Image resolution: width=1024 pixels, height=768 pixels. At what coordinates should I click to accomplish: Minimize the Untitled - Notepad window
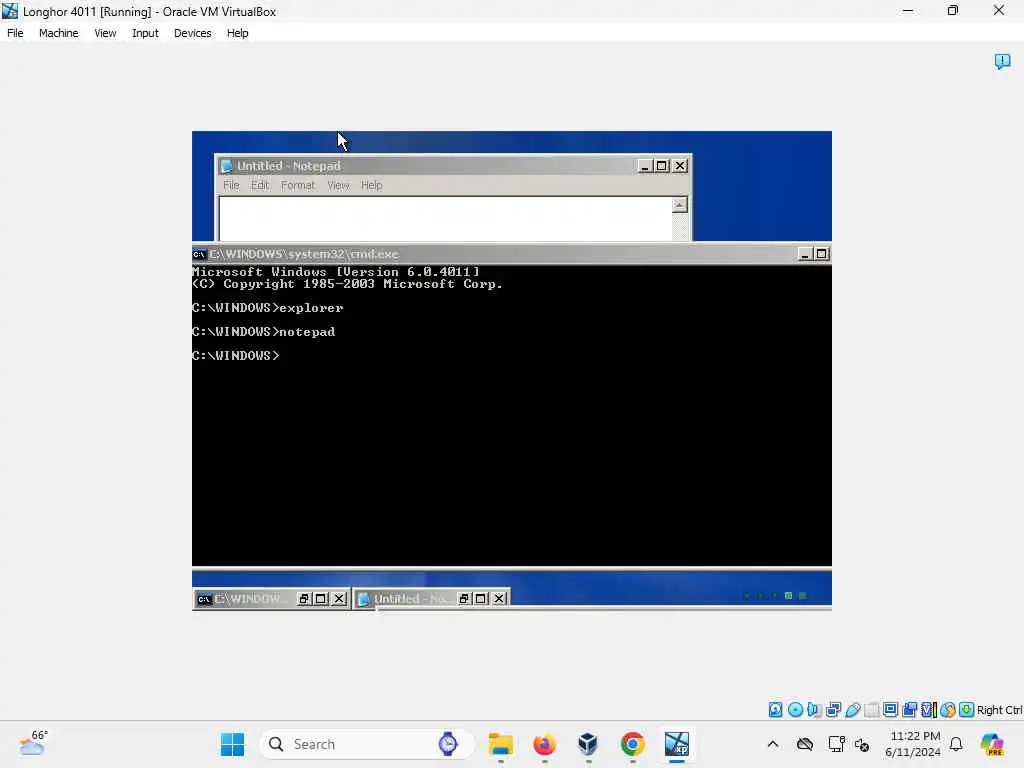(x=645, y=166)
